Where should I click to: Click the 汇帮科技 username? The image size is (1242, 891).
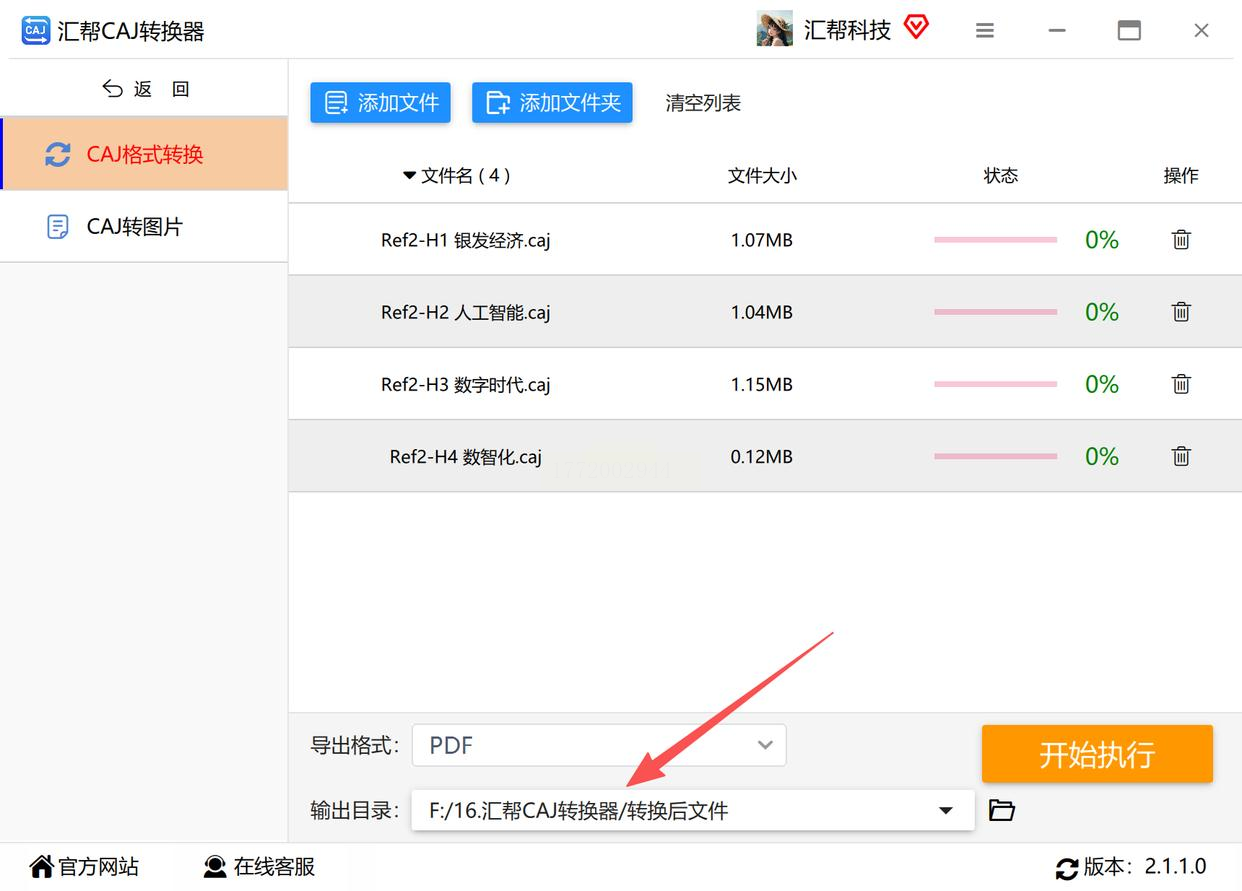(847, 30)
